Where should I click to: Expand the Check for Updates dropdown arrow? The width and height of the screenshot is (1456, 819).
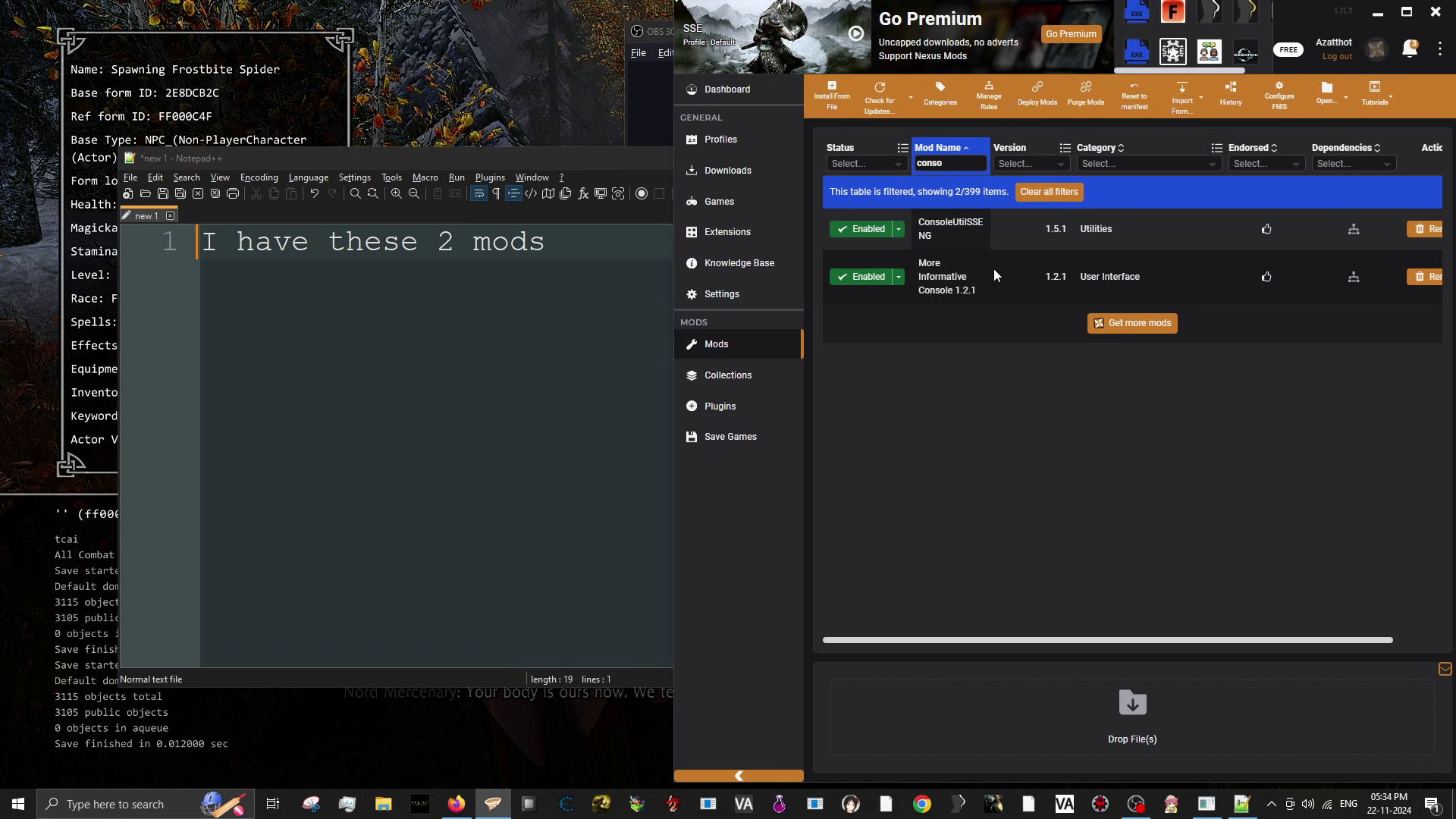pos(911,98)
